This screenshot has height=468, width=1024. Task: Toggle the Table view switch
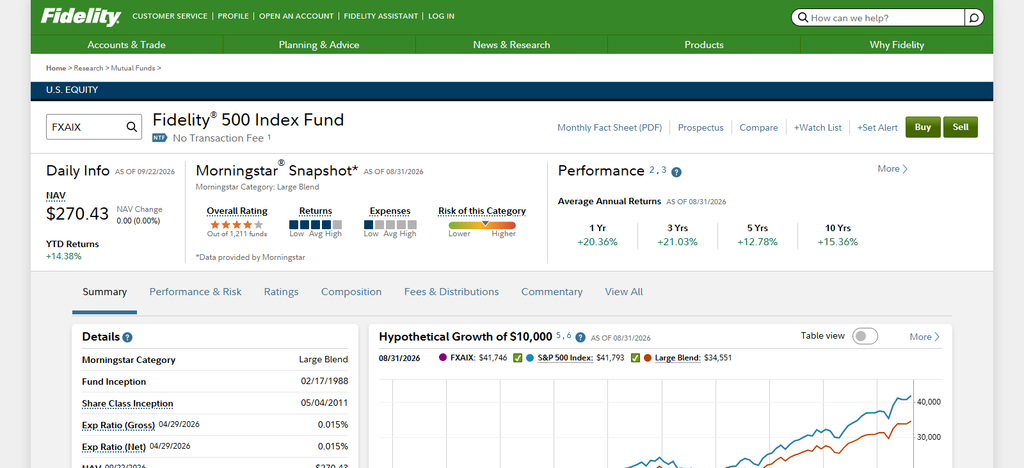coord(865,336)
